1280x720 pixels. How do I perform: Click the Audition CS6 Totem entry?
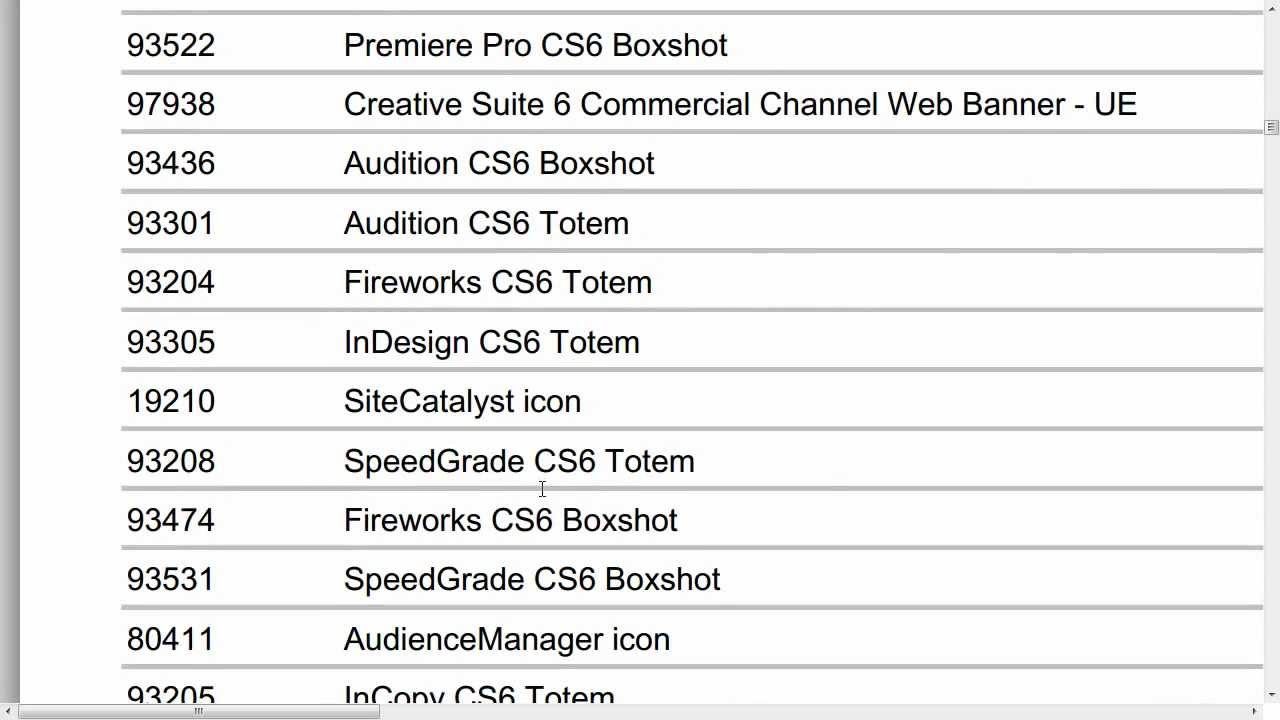coord(486,223)
